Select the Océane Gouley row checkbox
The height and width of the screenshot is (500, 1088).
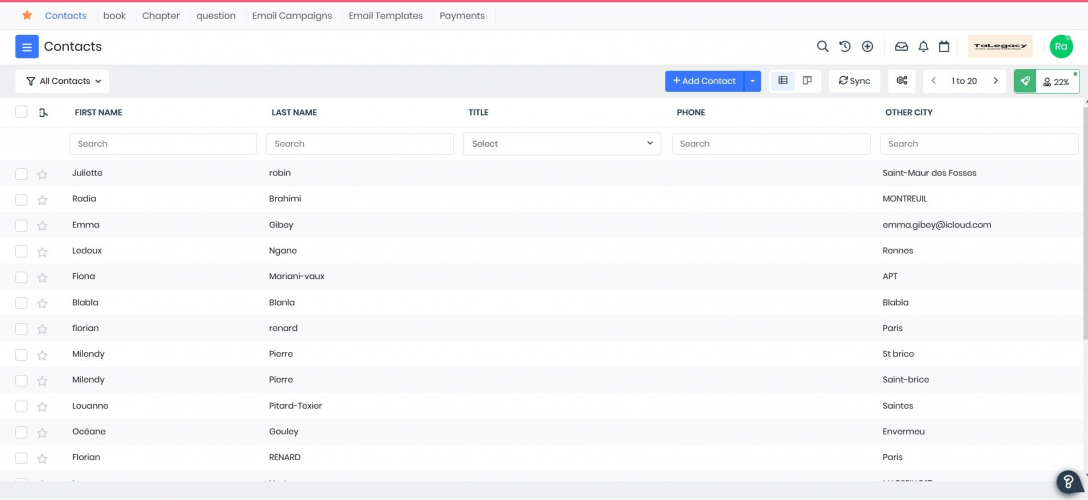coord(22,432)
